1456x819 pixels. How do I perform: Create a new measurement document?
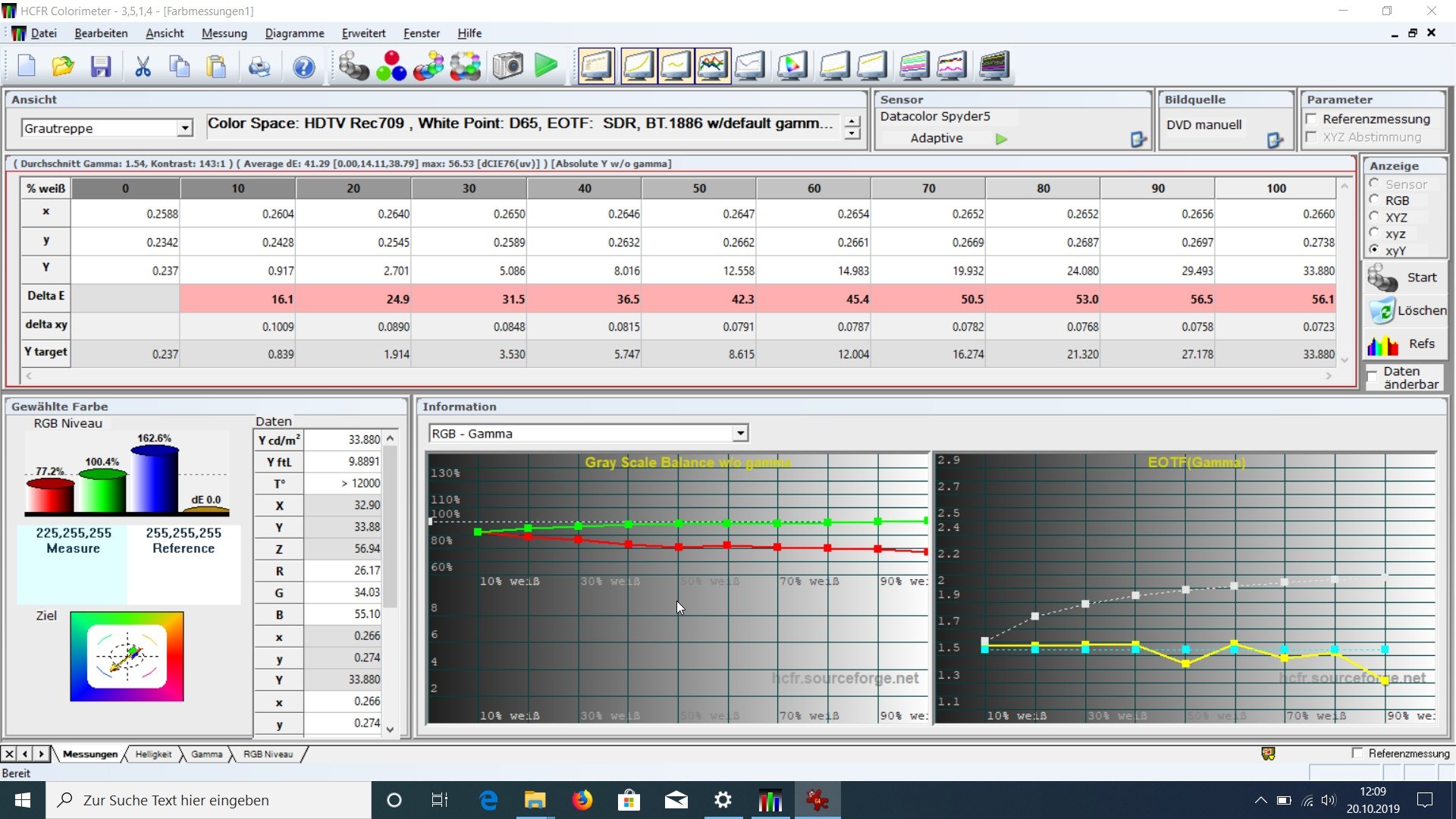pos(27,67)
